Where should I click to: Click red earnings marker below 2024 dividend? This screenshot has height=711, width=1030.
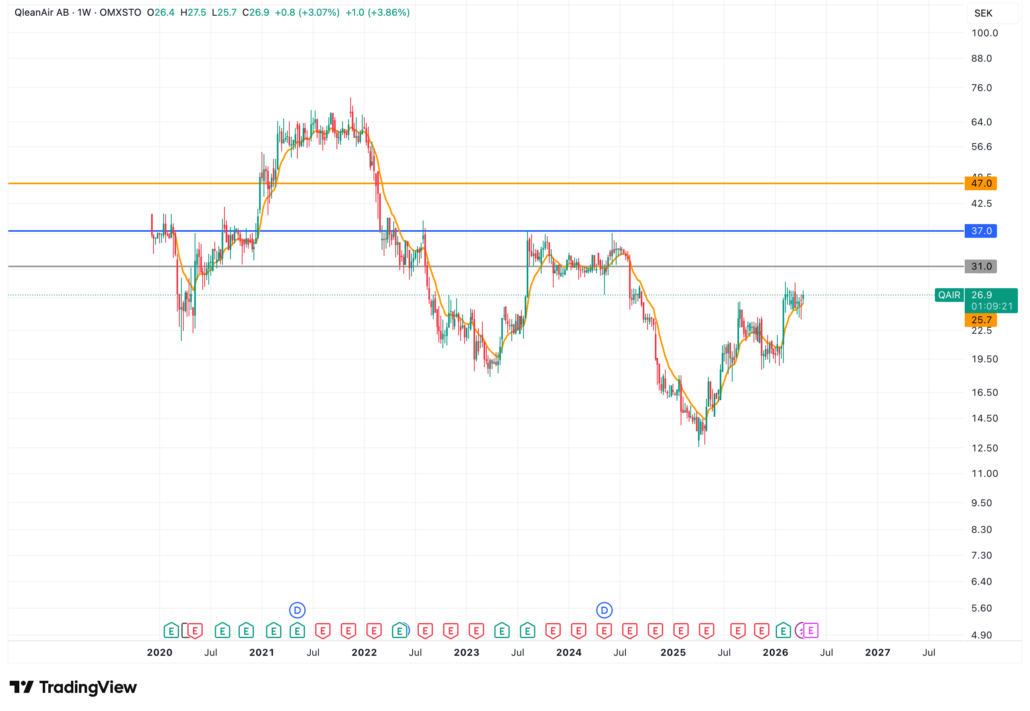(x=604, y=630)
